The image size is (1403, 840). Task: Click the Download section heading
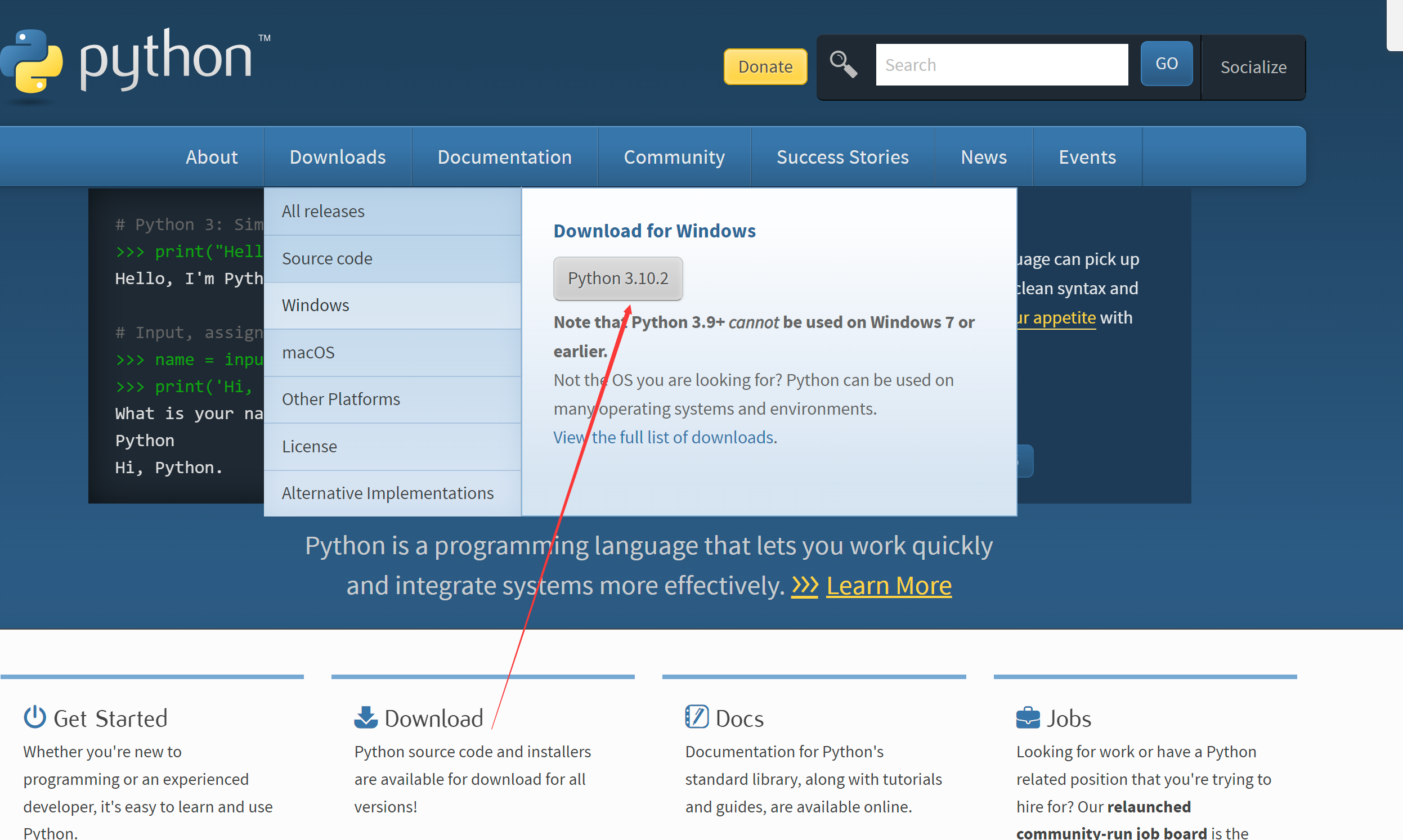point(434,718)
